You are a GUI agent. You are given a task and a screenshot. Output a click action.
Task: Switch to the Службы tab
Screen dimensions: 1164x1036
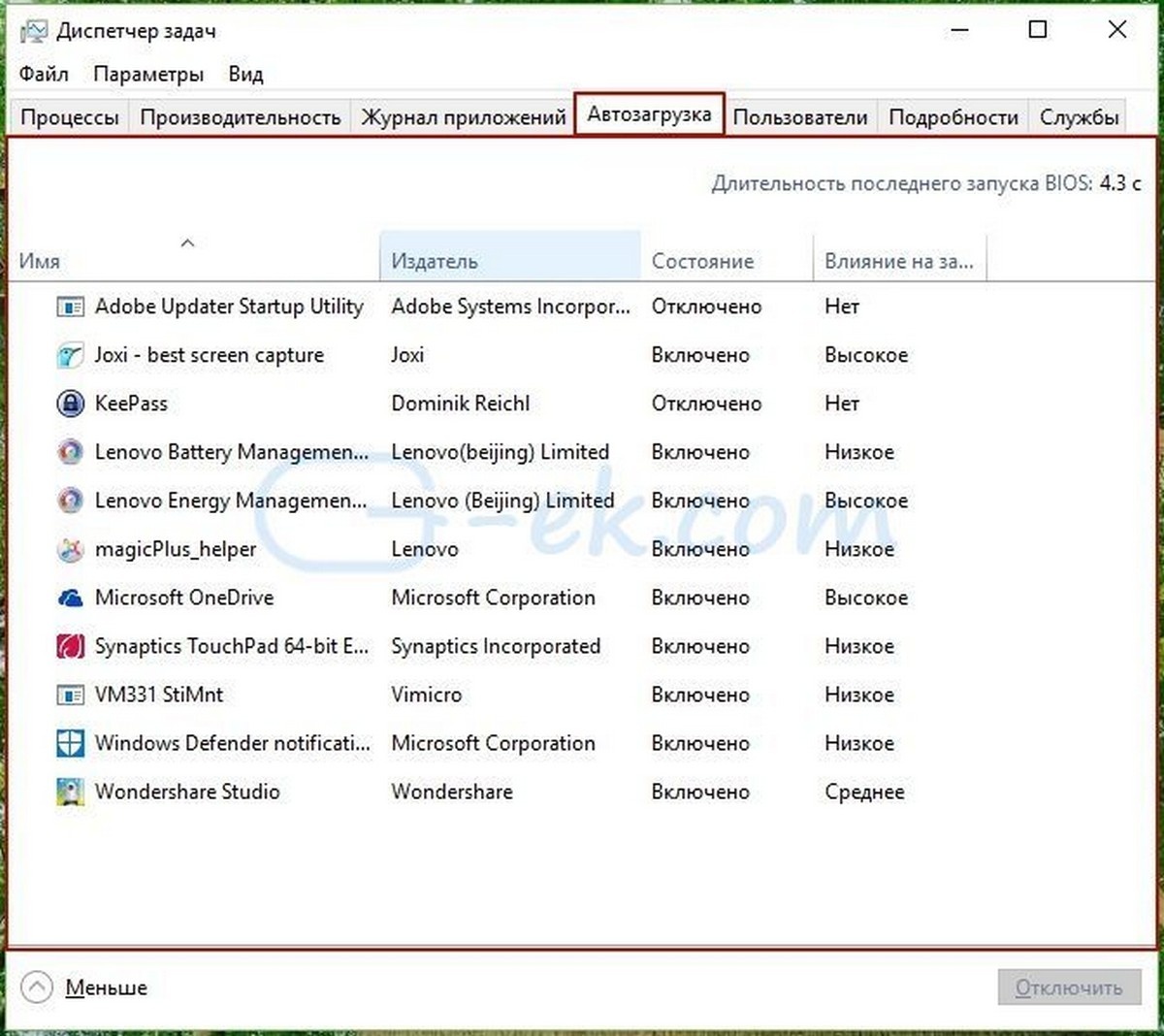tap(1079, 117)
